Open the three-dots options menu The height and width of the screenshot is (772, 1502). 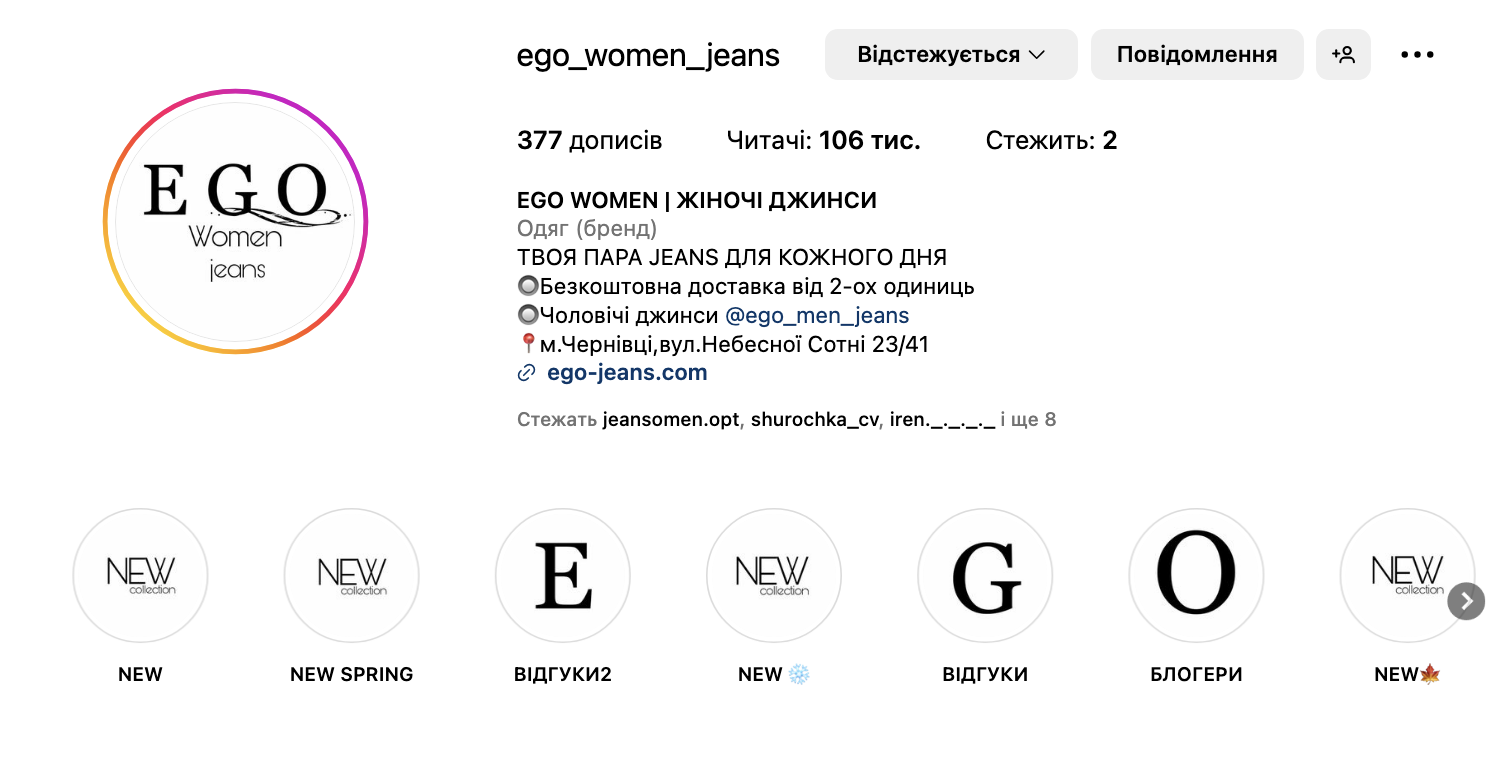pos(1417,55)
